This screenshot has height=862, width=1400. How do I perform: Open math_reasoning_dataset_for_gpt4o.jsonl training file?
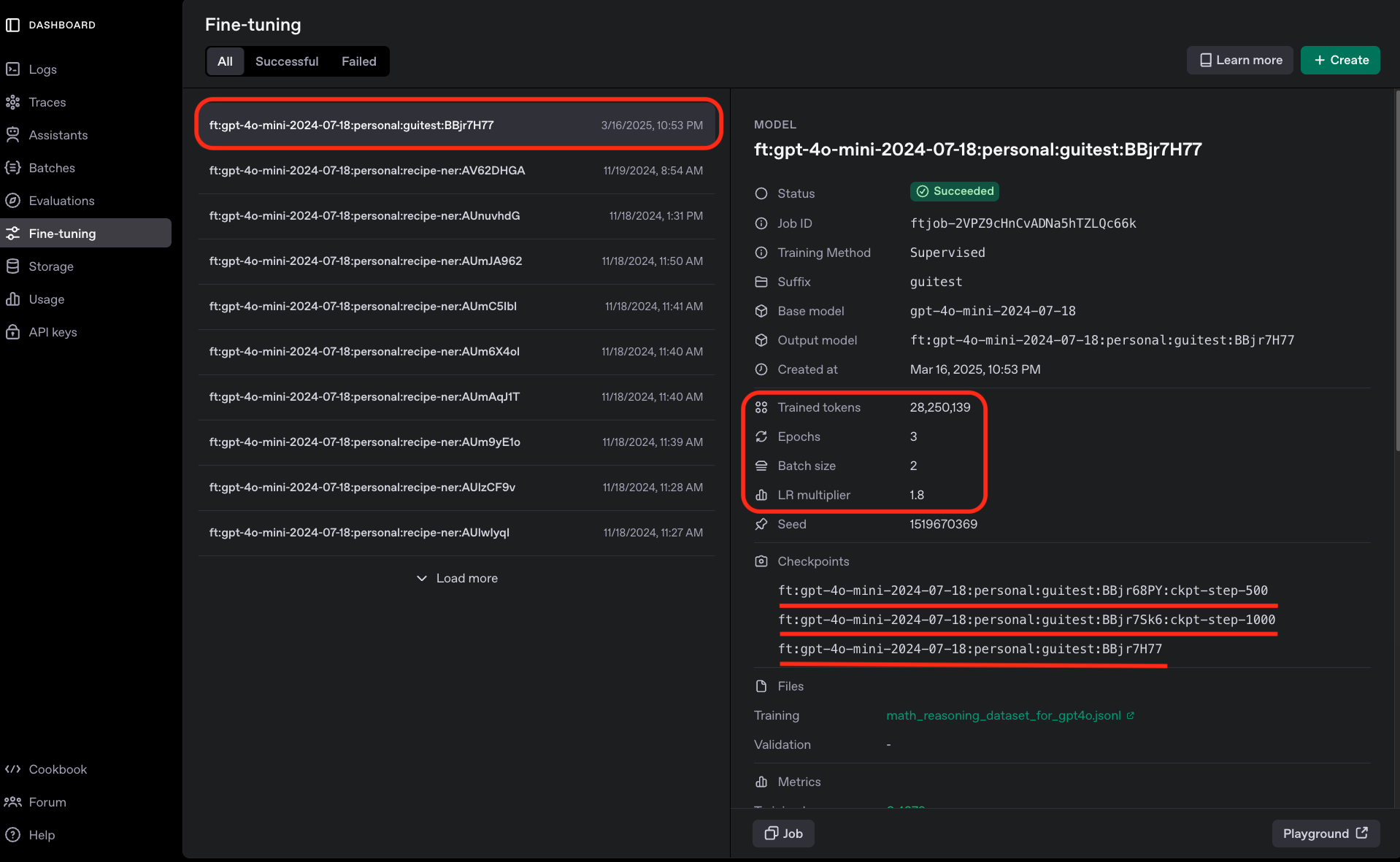(x=1009, y=715)
